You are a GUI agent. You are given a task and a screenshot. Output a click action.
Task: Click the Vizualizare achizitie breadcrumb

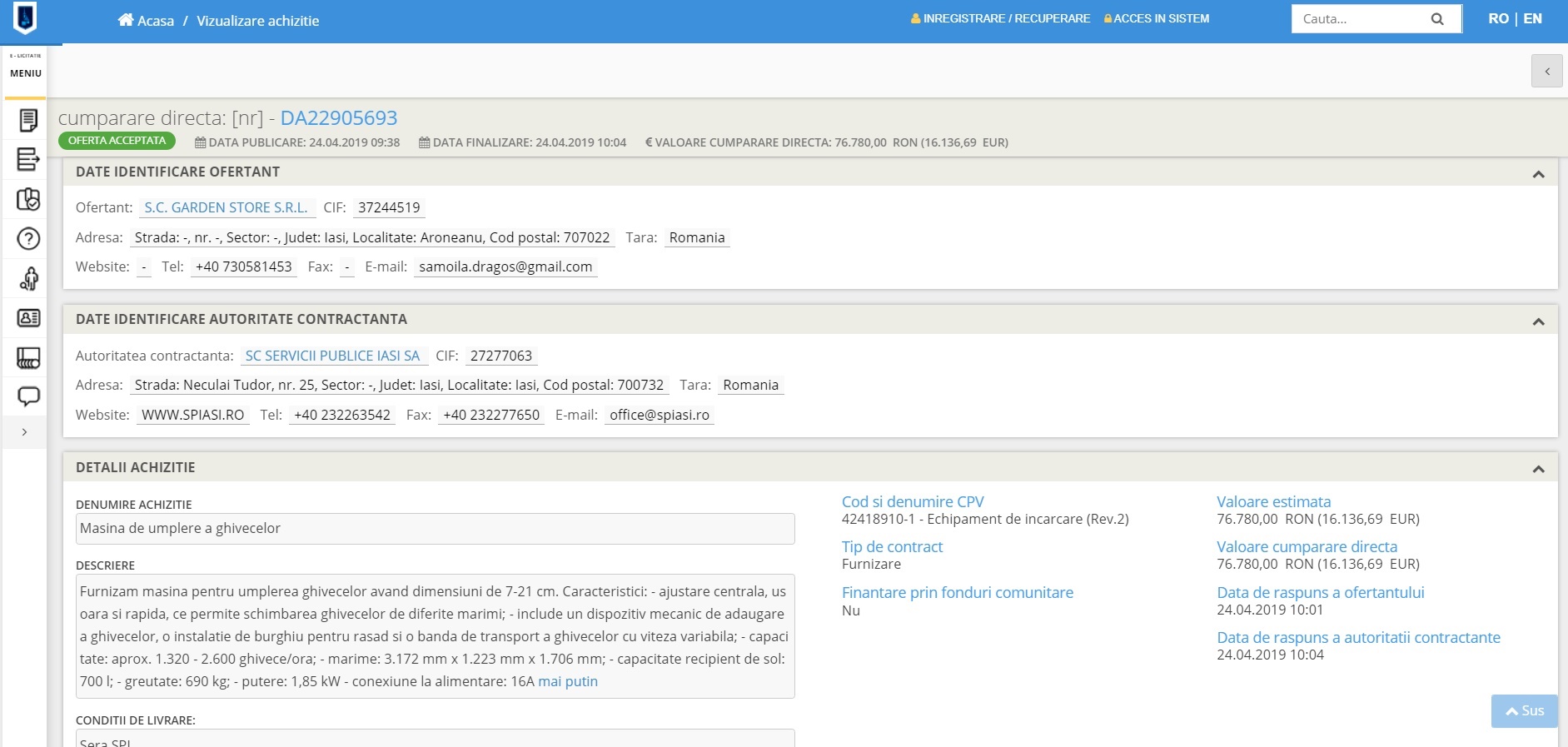click(257, 21)
